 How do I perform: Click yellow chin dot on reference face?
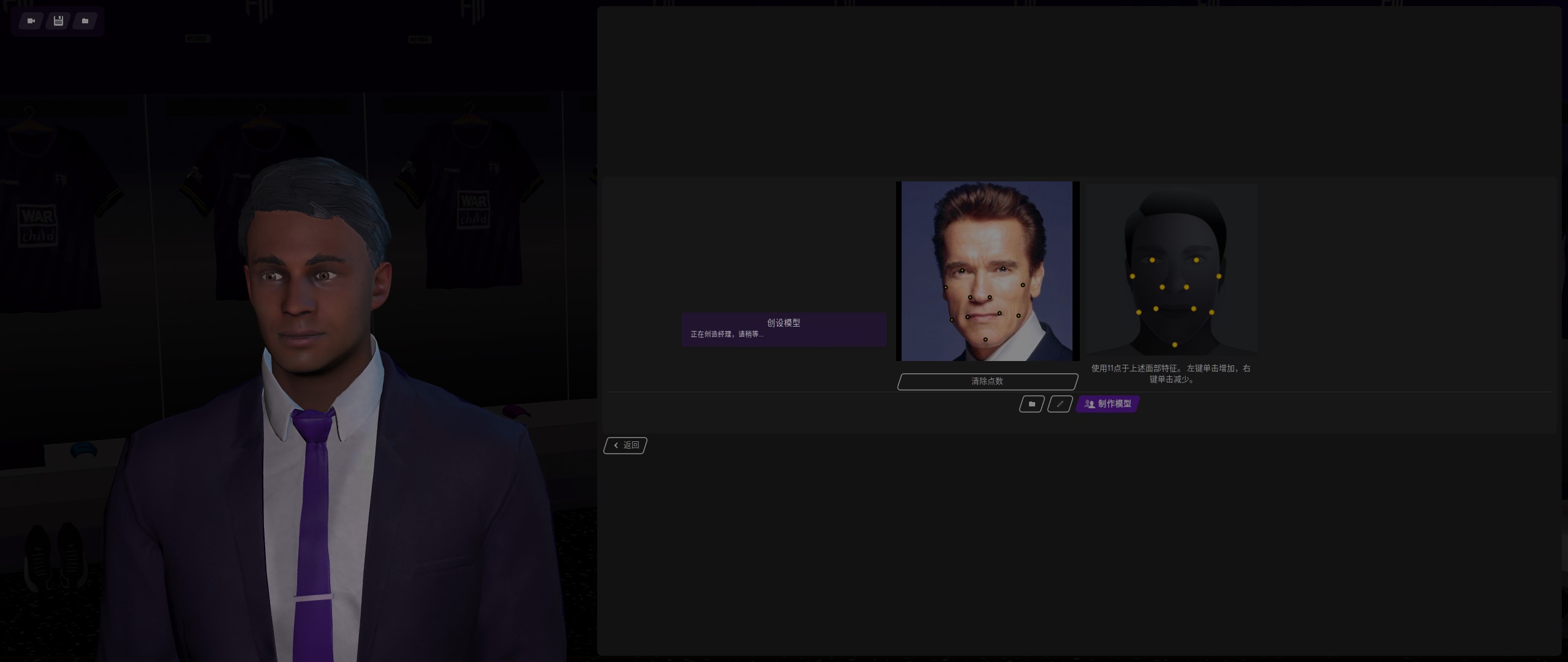pyautogui.click(x=1174, y=345)
